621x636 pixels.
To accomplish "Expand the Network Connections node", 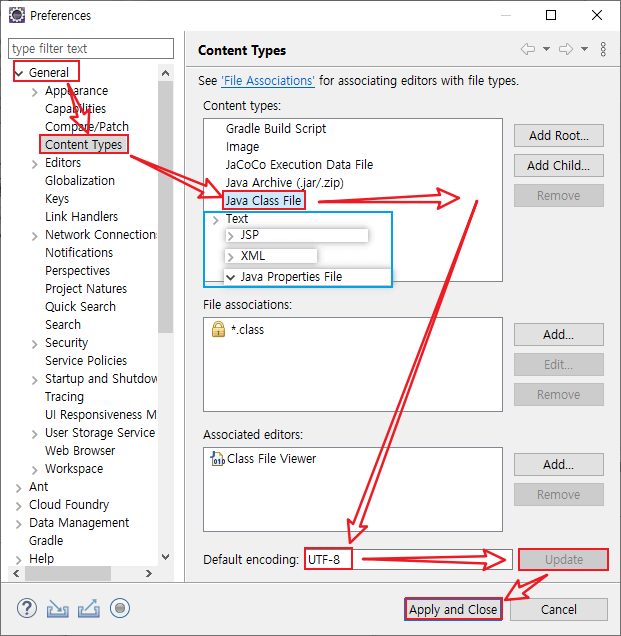I will (35, 236).
